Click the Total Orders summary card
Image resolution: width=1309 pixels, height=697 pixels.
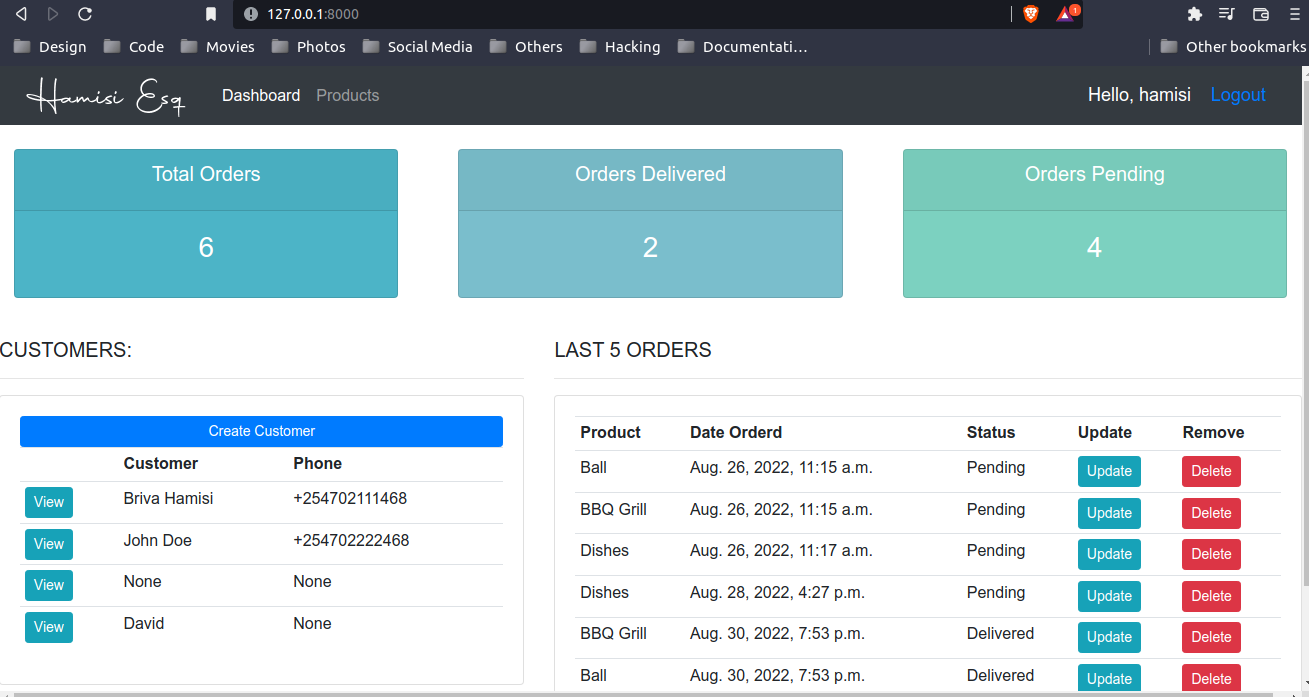pos(205,223)
